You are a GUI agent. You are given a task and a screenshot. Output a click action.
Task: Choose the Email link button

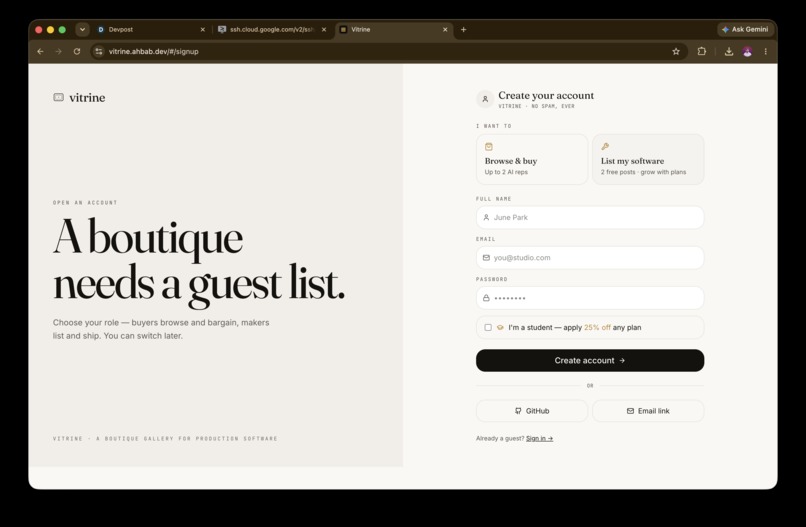[648, 411]
